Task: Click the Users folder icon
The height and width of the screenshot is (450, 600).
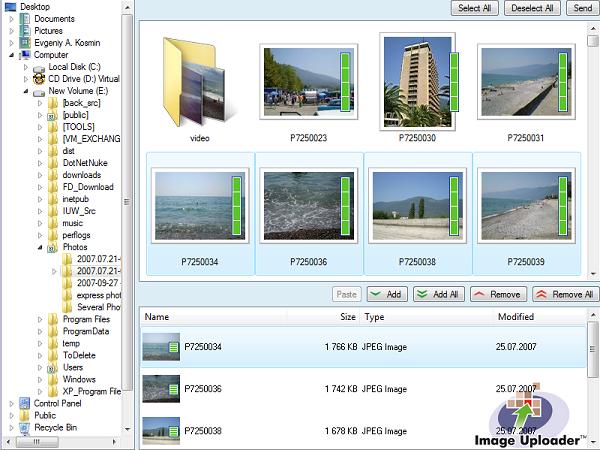Action: point(53,368)
